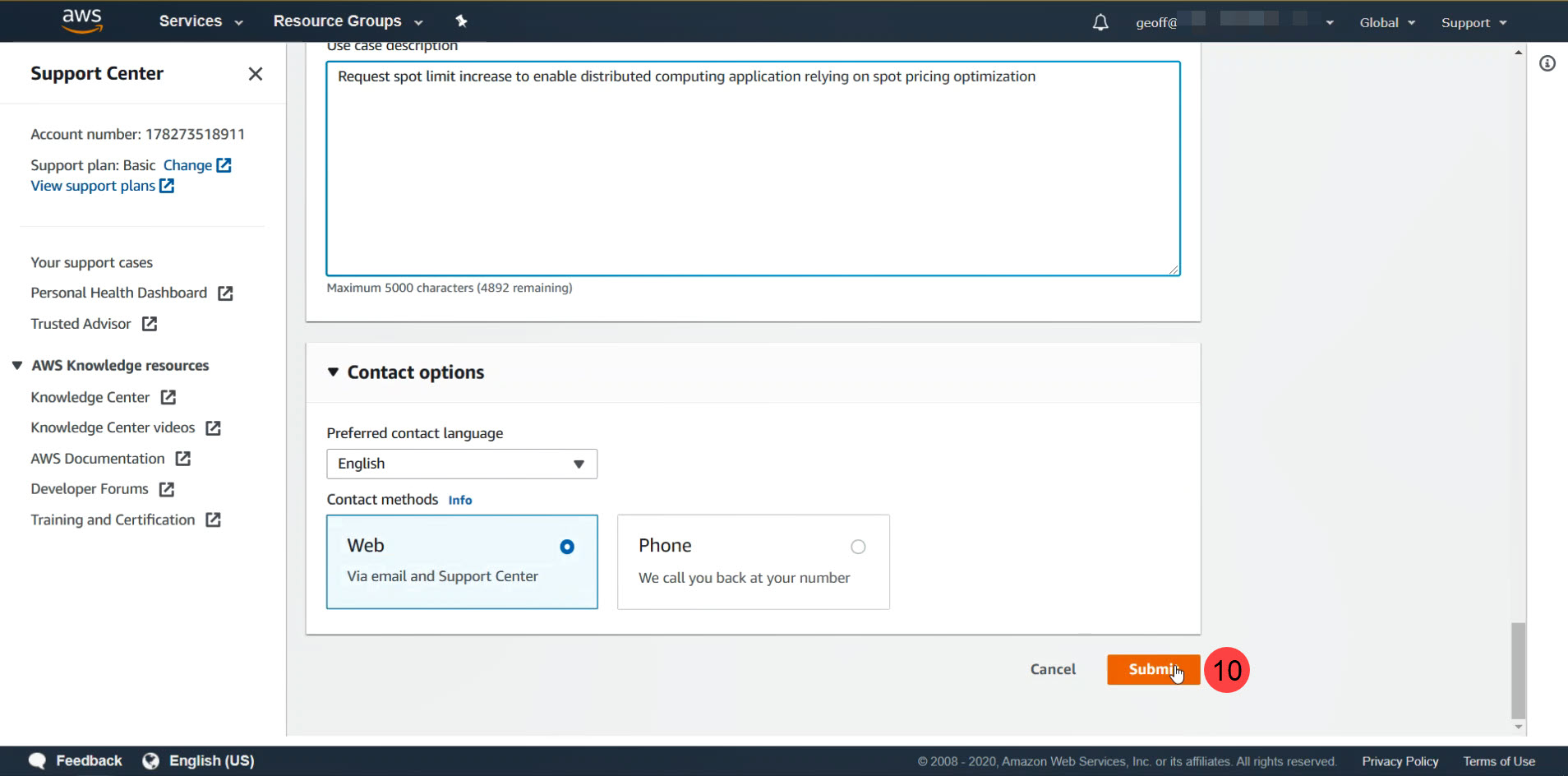Open Developer Forums link
Viewport: 1568px width, 776px height.
click(90, 489)
